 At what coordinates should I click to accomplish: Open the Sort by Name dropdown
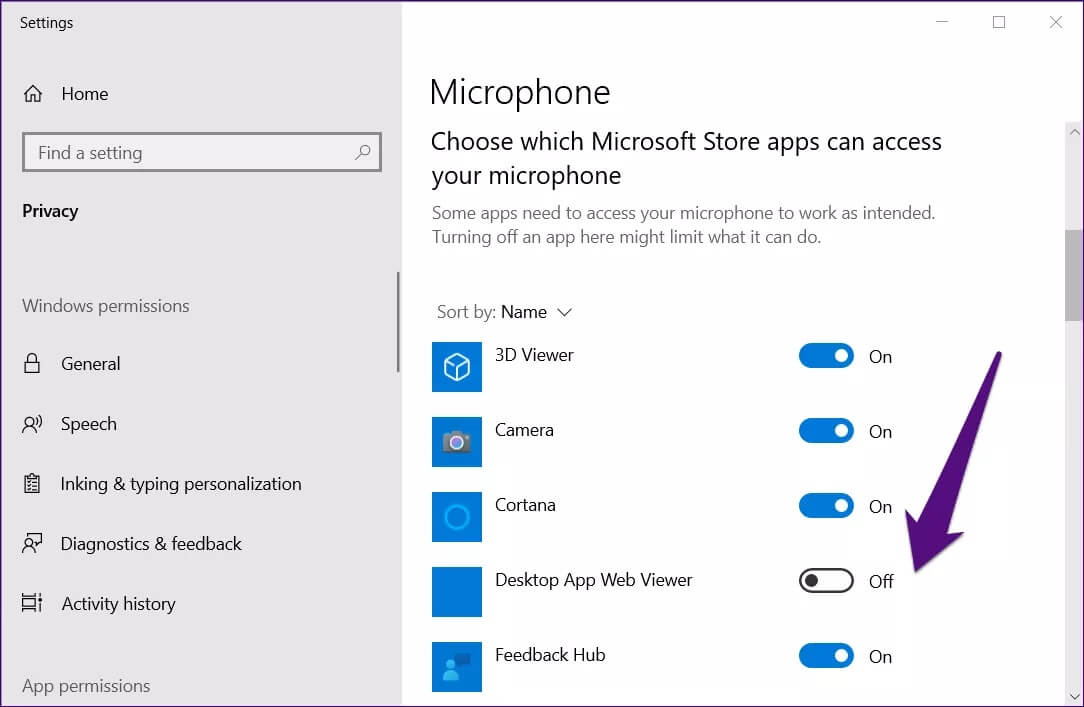(x=505, y=312)
